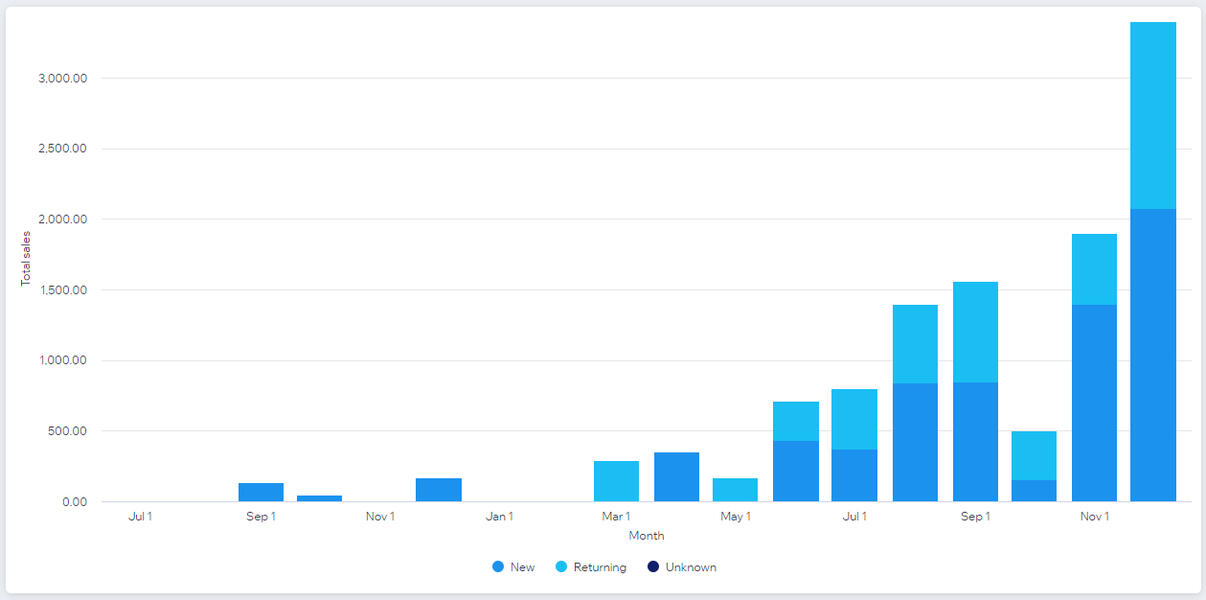This screenshot has width=1206, height=600.
Task: Click Returning segment of the Nov 1 stacked bar
Action: [x=1094, y=269]
